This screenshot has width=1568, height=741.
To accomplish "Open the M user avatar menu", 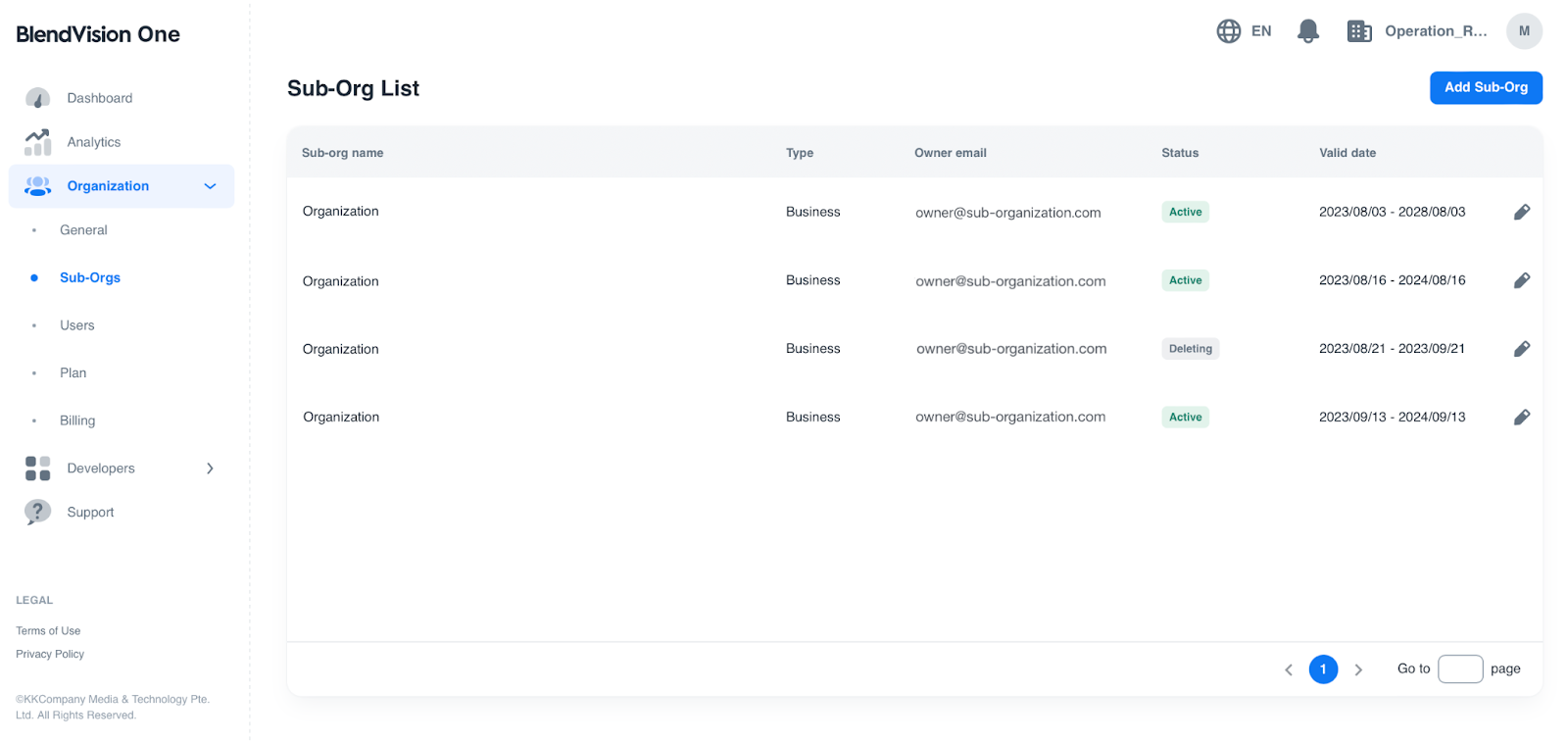I will (1523, 31).
